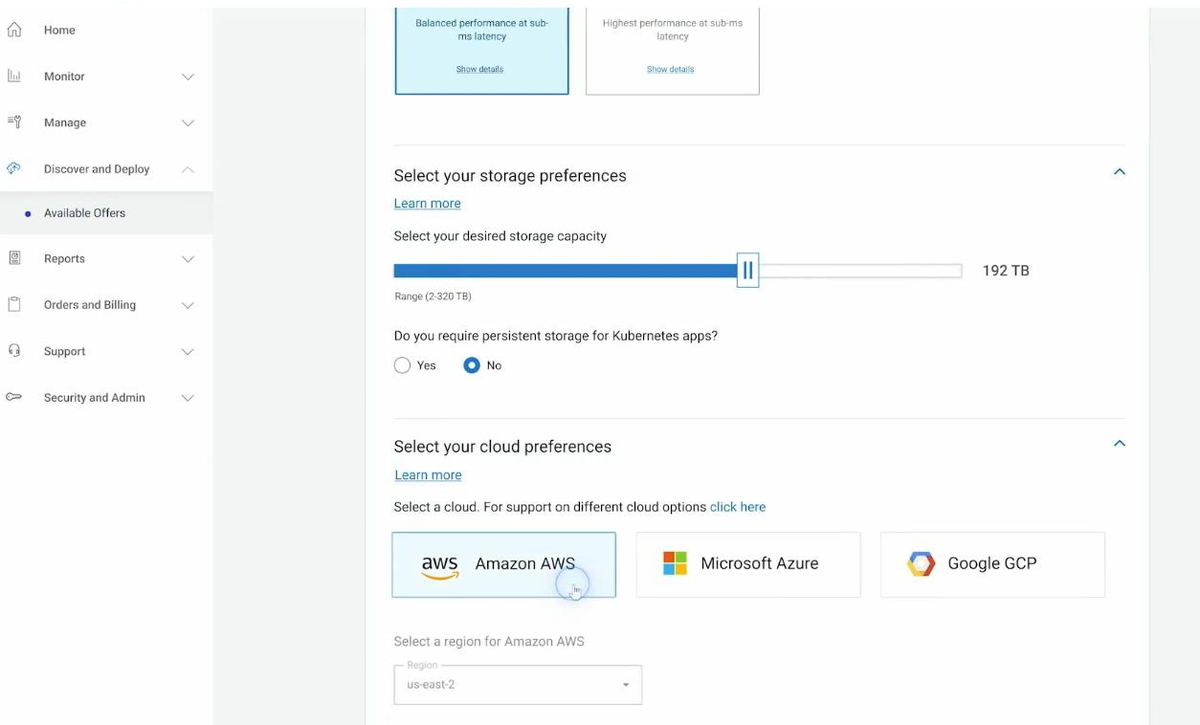Choose the Amazon AWS cloud card
The height and width of the screenshot is (725, 1200).
[504, 565]
